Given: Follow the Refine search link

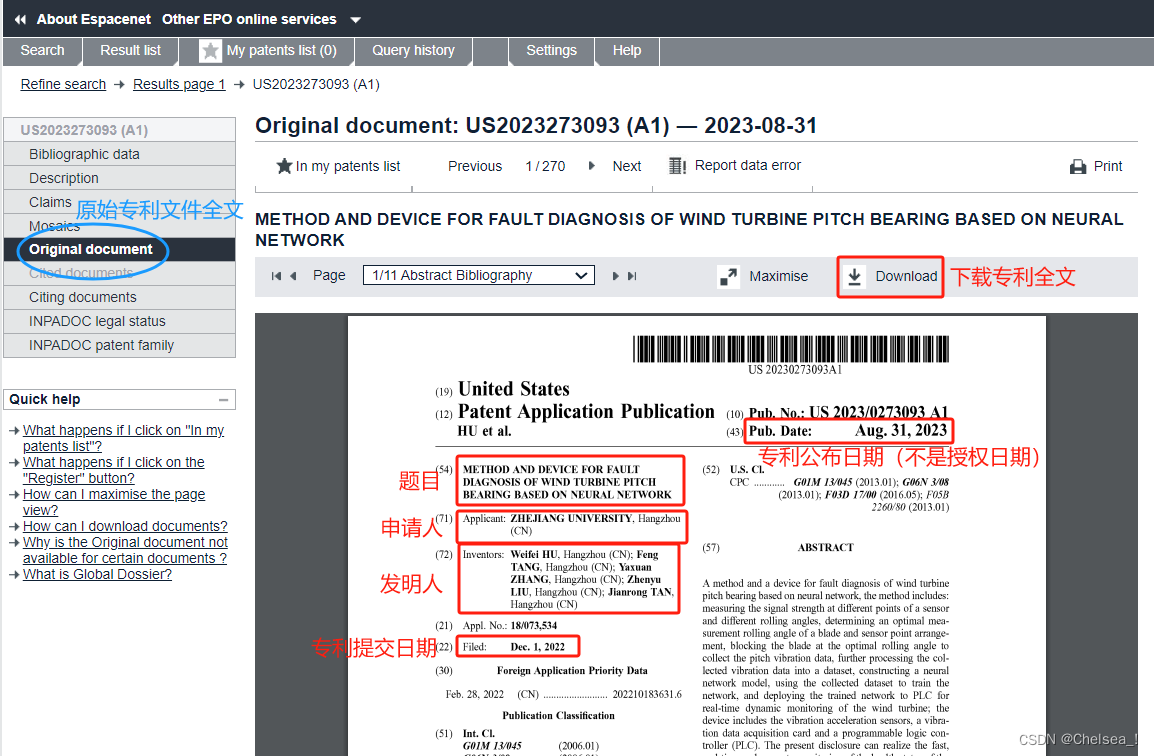Looking at the screenshot, I should 63,85.
